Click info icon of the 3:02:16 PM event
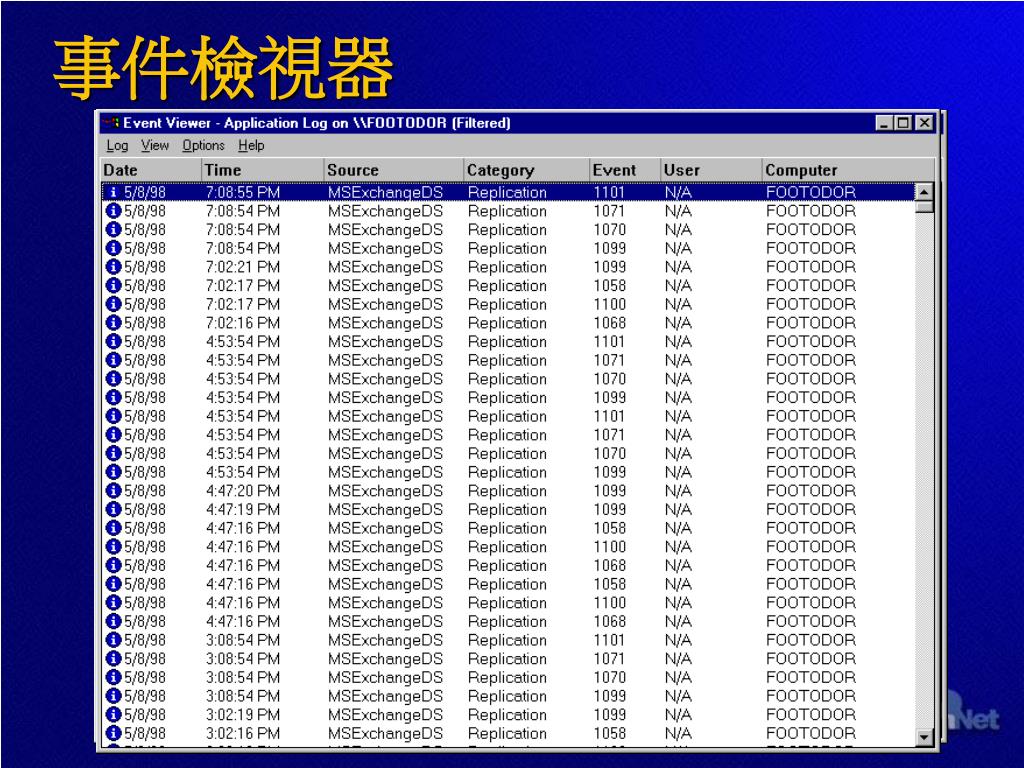1024x768 pixels. (x=114, y=733)
